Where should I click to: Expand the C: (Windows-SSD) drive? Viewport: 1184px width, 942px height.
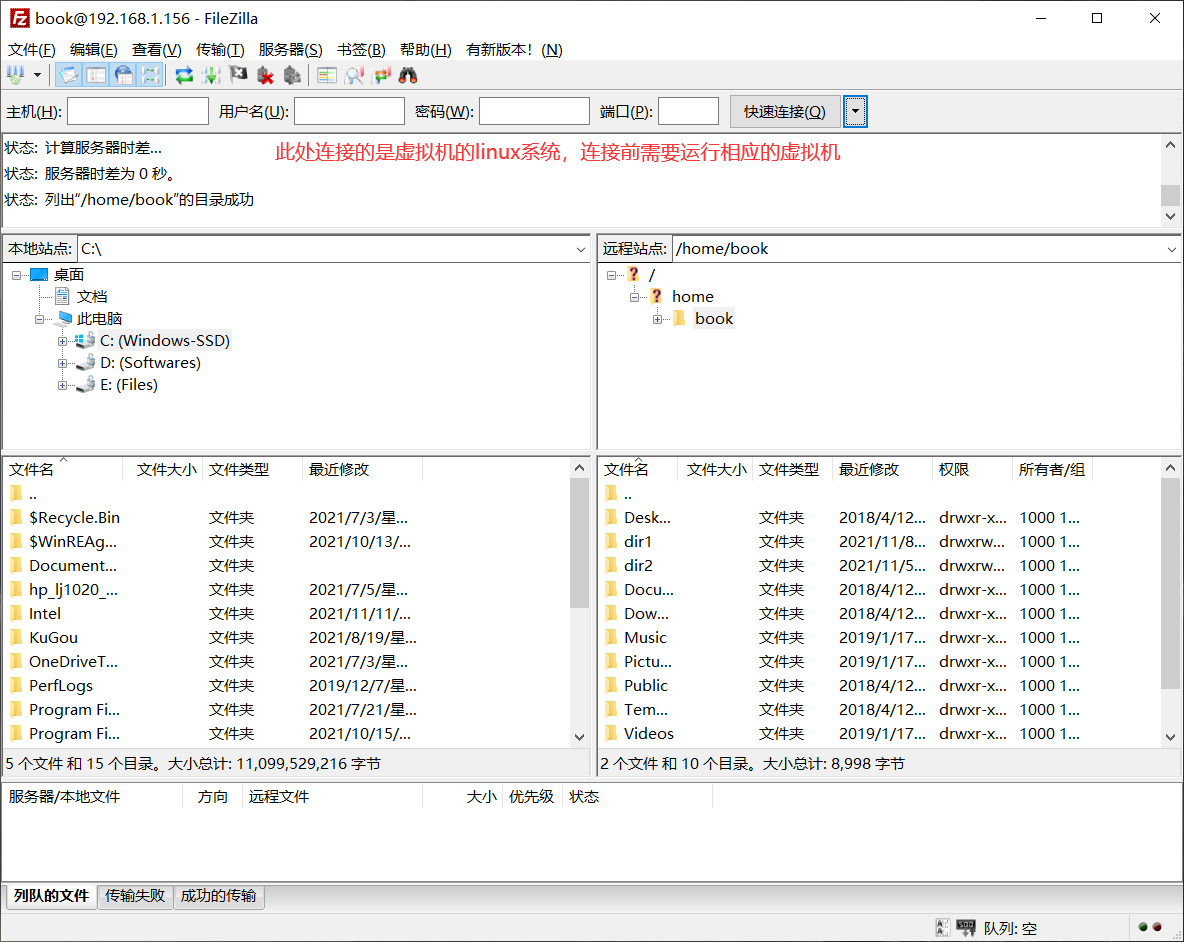coord(62,341)
